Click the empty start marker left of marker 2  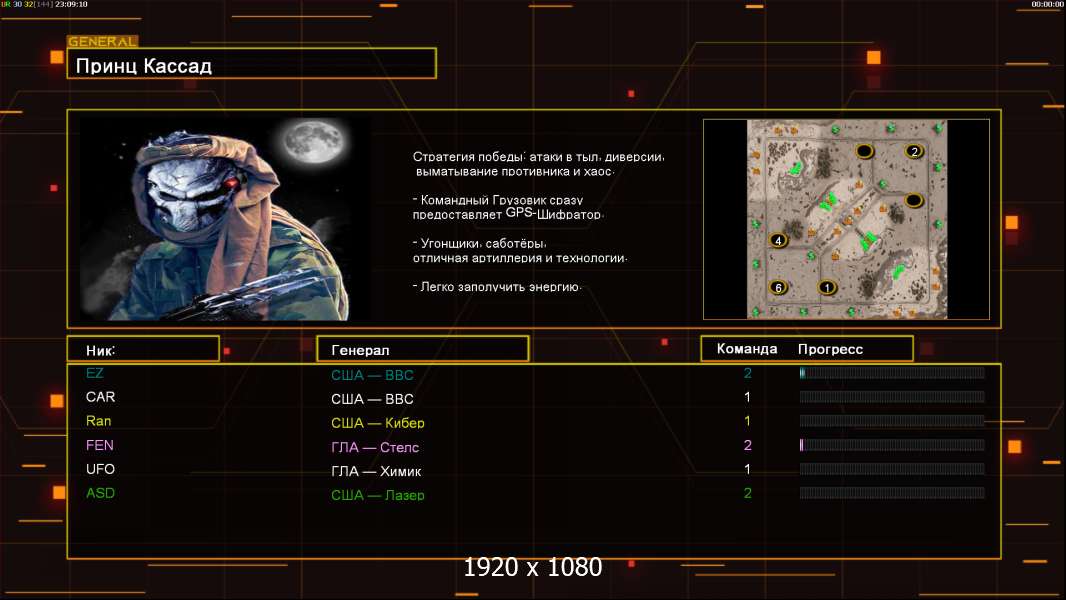(864, 151)
